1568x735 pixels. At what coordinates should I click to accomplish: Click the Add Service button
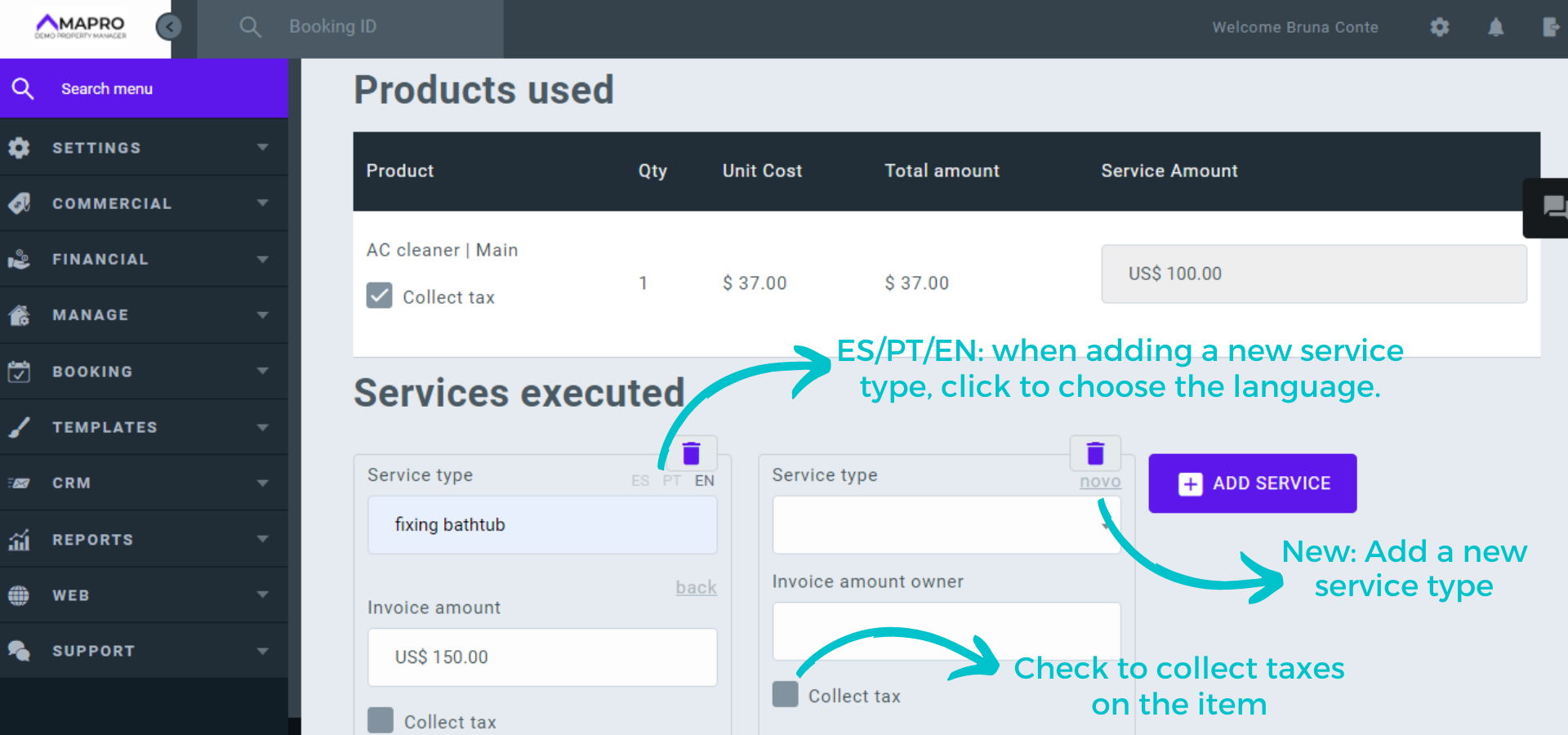coord(1252,483)
